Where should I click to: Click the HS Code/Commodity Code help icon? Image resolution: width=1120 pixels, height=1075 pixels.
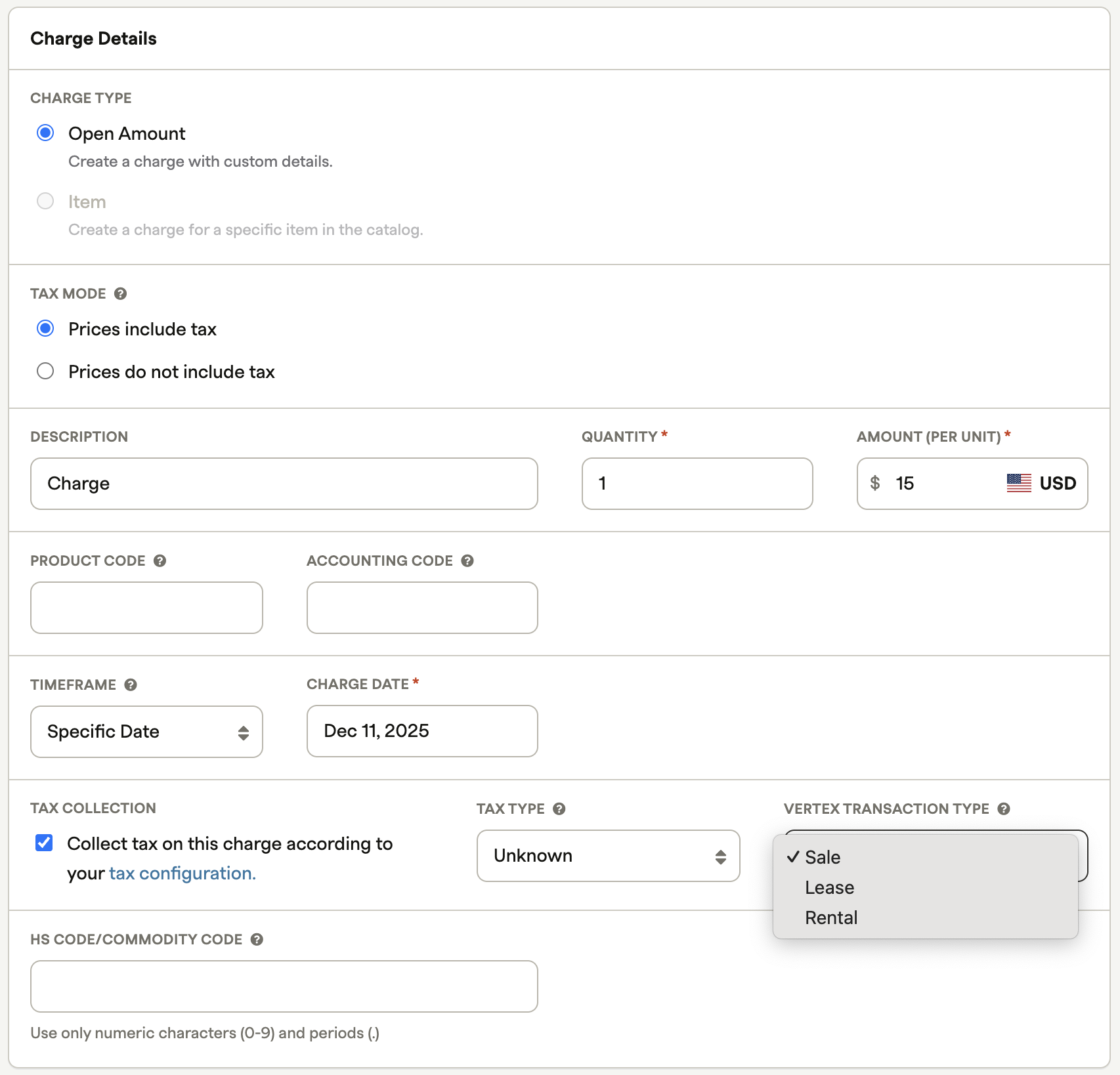[257, 939]
